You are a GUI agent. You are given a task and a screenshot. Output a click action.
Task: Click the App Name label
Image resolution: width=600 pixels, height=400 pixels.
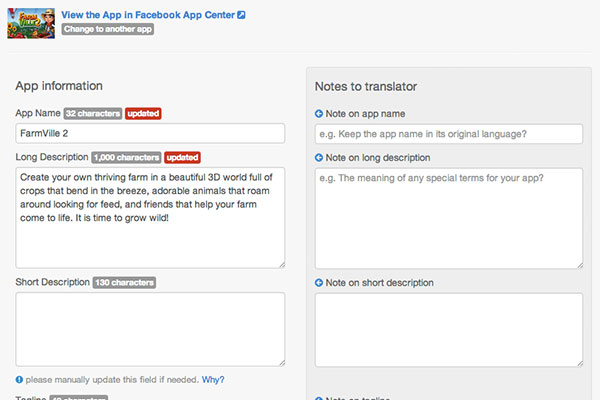[x=38, y=113]
